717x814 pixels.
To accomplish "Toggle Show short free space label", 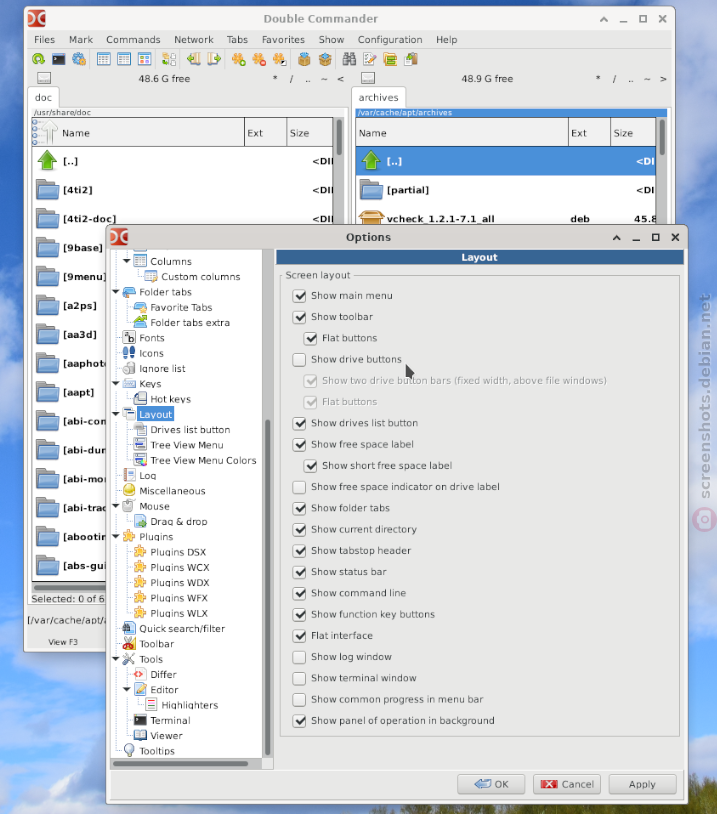I will [310, 466].
